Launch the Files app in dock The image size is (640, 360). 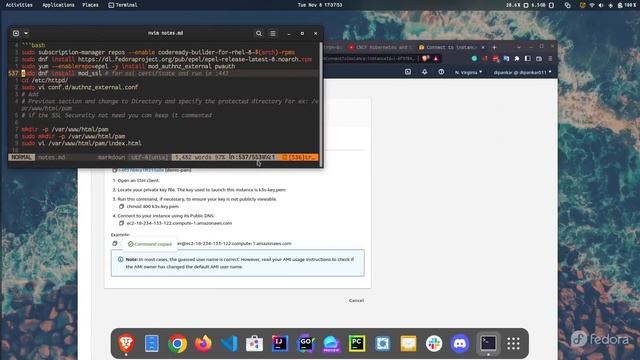click(x=152, y=343)
